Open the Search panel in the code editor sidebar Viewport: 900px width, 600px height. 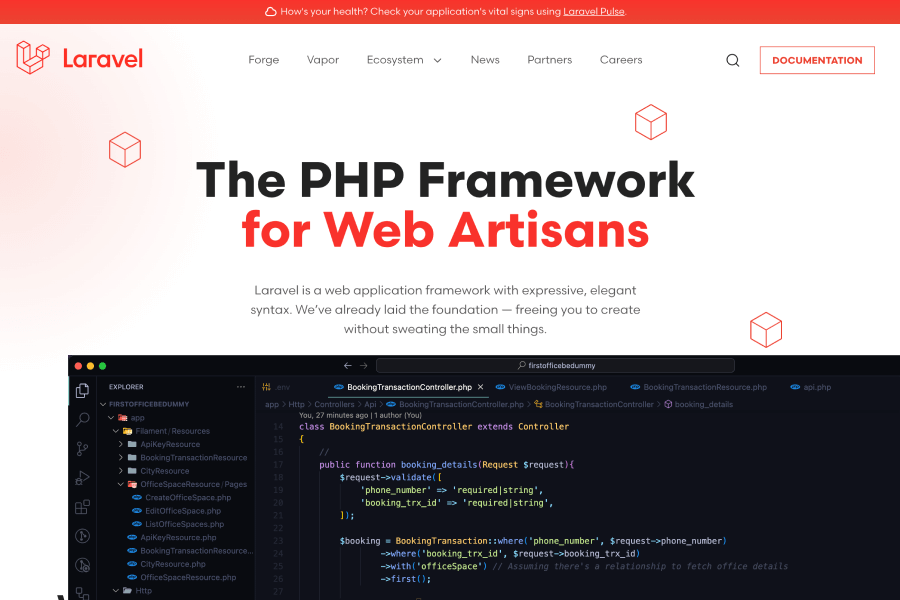[x=82, y=419]
